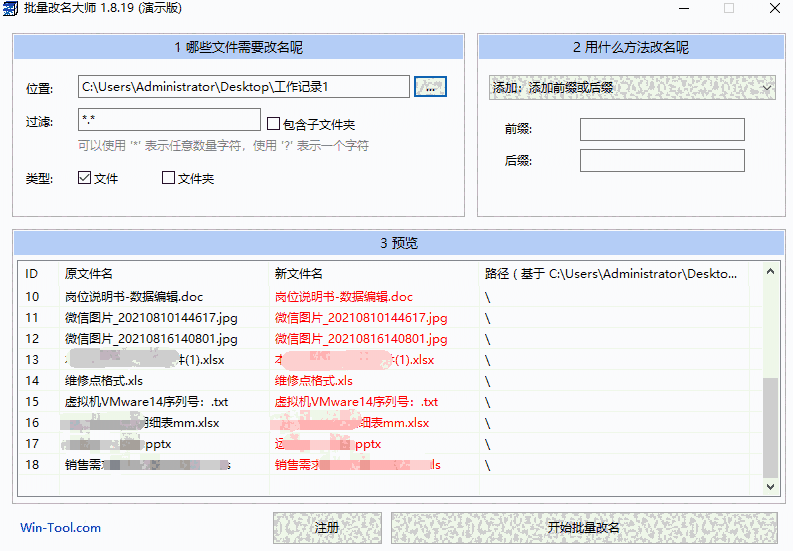Click the 后缀 suffix input box
Viewport: 793px width, 551px height.
pyautogui.click(x=662, y=160)
